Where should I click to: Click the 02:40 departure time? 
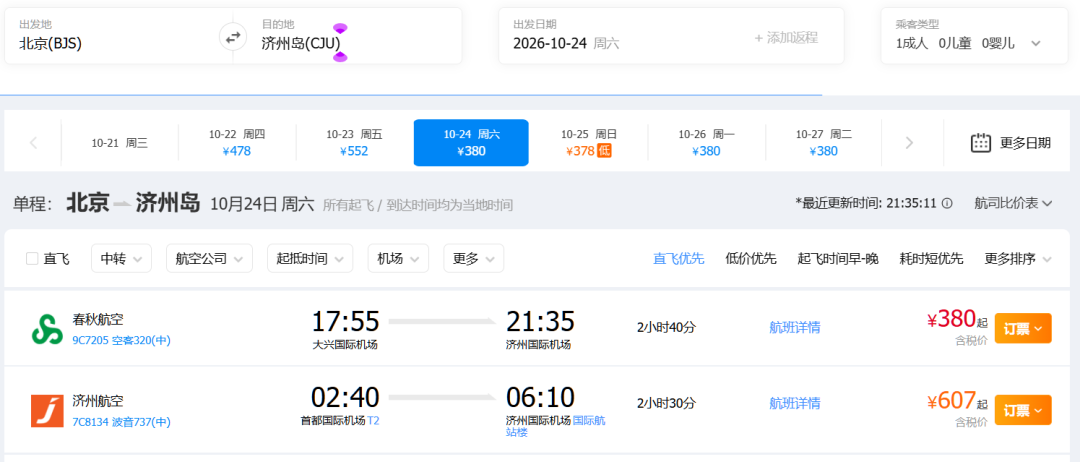click(x=345, y=397)
